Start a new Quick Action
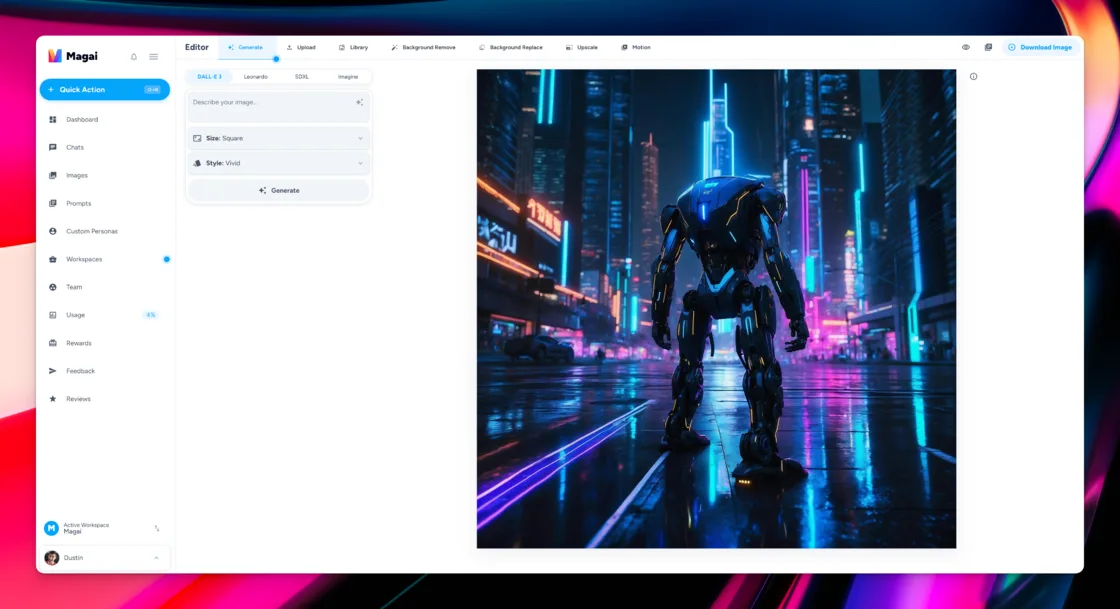The width and height of the screenshot is (1120, 609). [104, 89]
